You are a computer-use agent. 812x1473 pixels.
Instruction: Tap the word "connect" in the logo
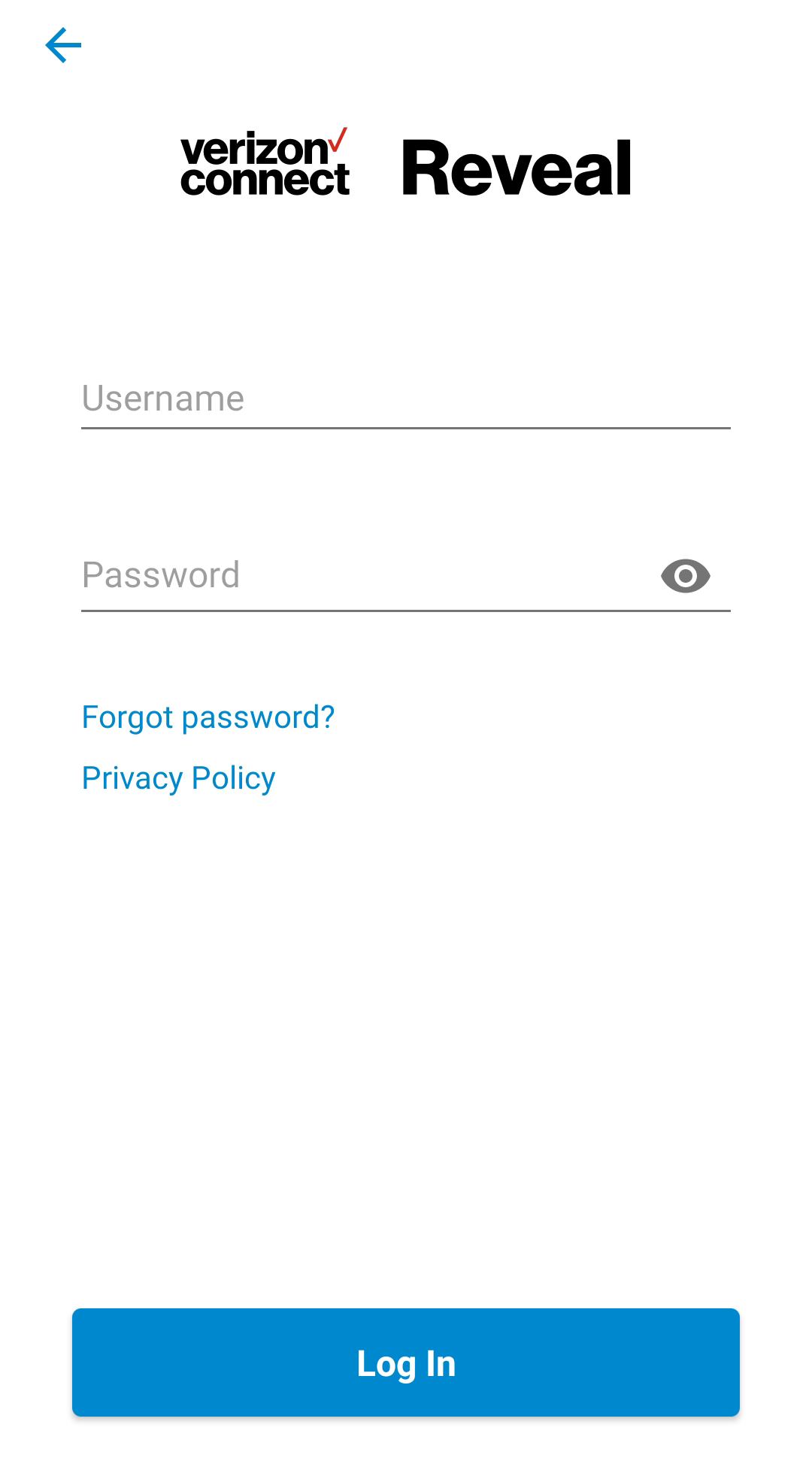click(x=265, y=180)
